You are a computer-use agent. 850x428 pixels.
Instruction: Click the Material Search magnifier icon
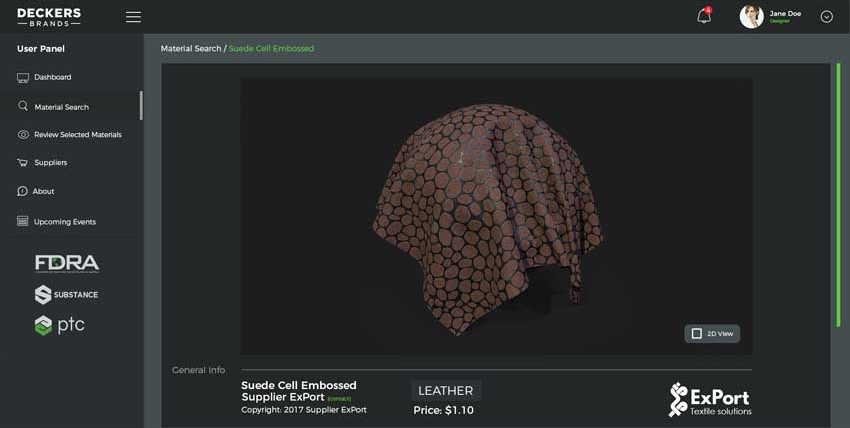click(x=23, y=106)
